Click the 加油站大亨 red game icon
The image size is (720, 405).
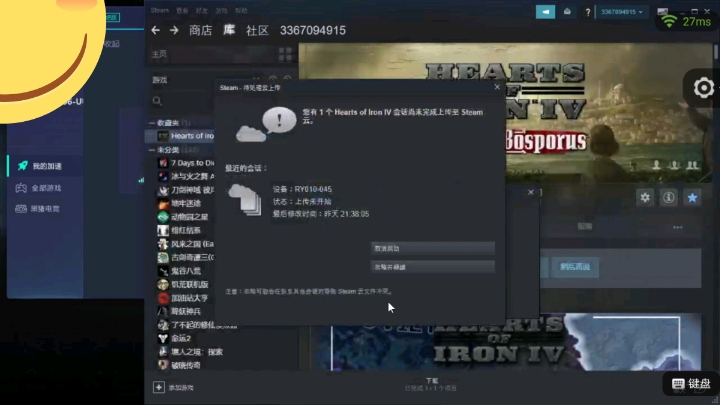(163, 298)
